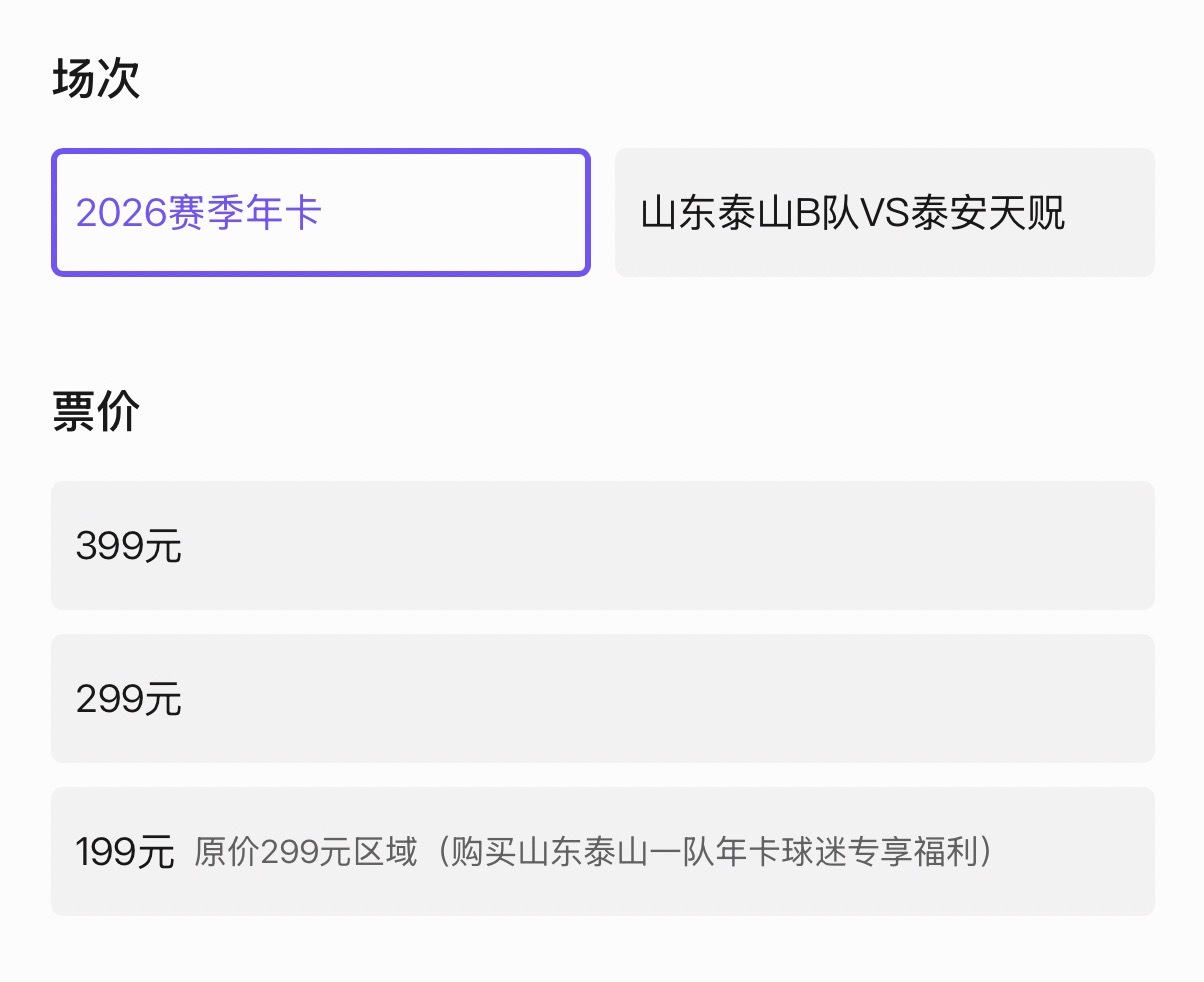The height and width of the screenshot is (982, 1204).
Task: Select the year card outlined in purple
Action: pos(320,212)
